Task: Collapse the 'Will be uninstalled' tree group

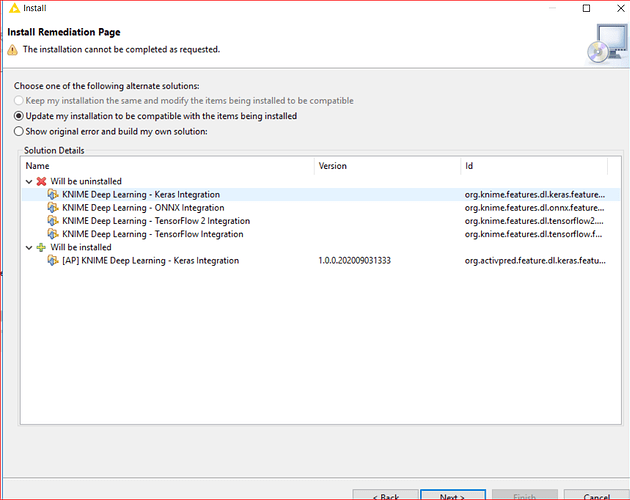Action: coord(29,182)
